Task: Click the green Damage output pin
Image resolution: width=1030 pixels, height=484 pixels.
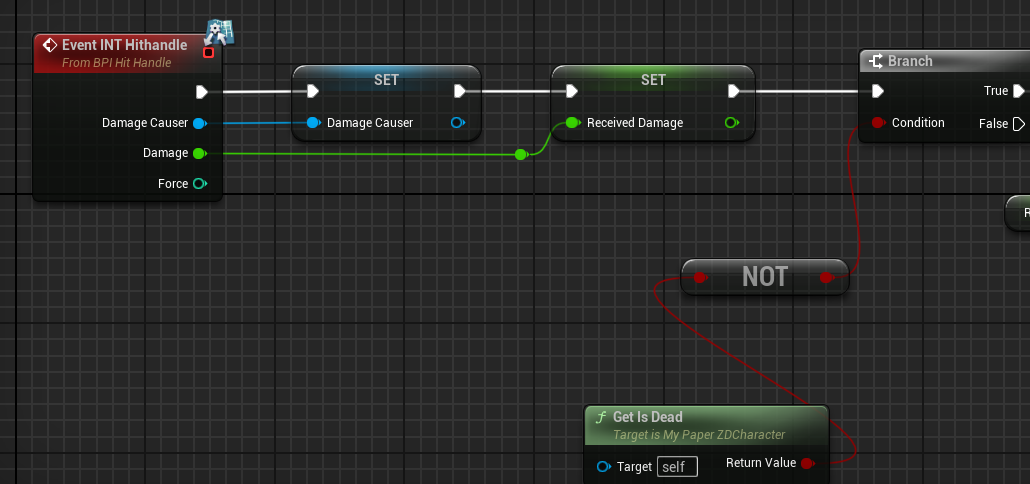Action: (x=200, y=153)
